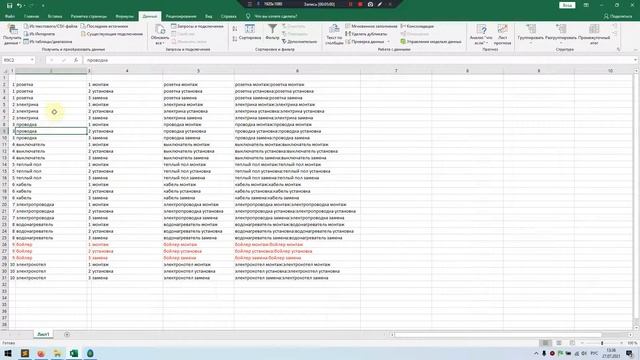Run Flash Fill (Мгновенное заполнение)
The width and height of the screenshot is (640, 360).
click(371, 26)
